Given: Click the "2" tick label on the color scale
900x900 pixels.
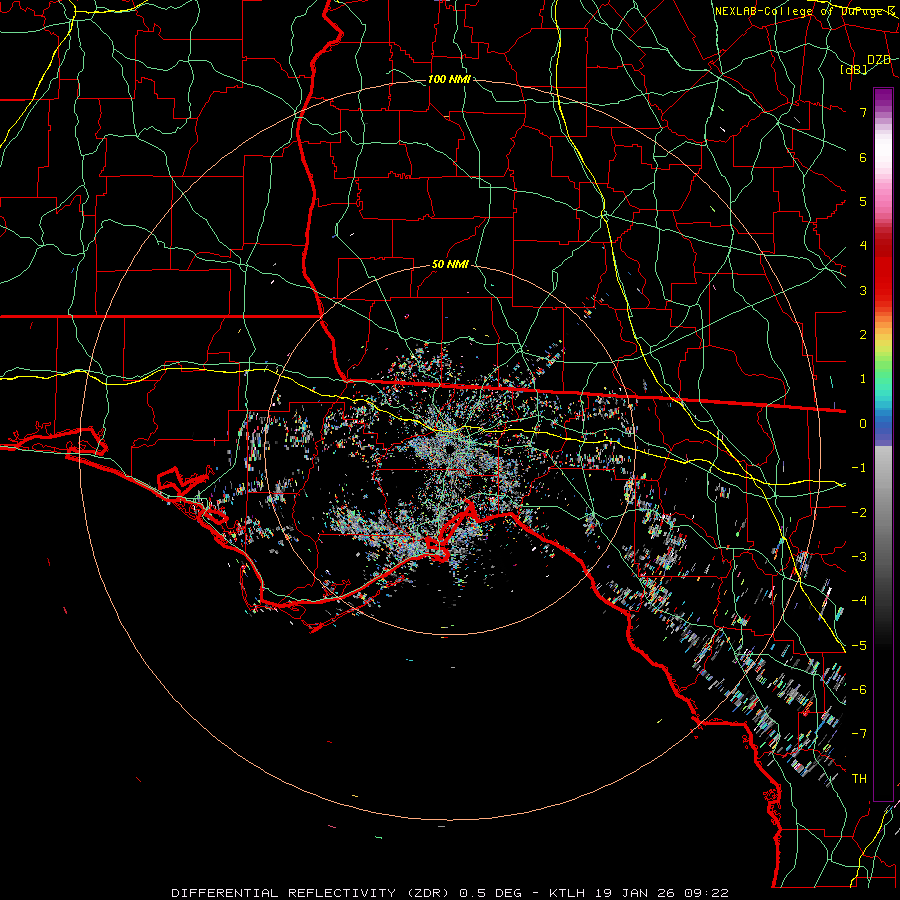Looking at the screenshot, I should 863,335.
